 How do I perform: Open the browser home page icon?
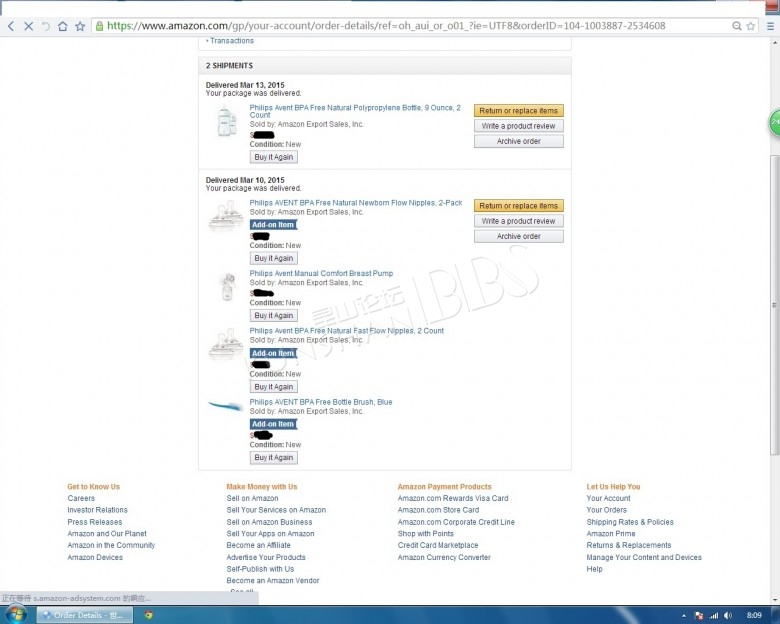pyautogui.click(x=63, y=26)
